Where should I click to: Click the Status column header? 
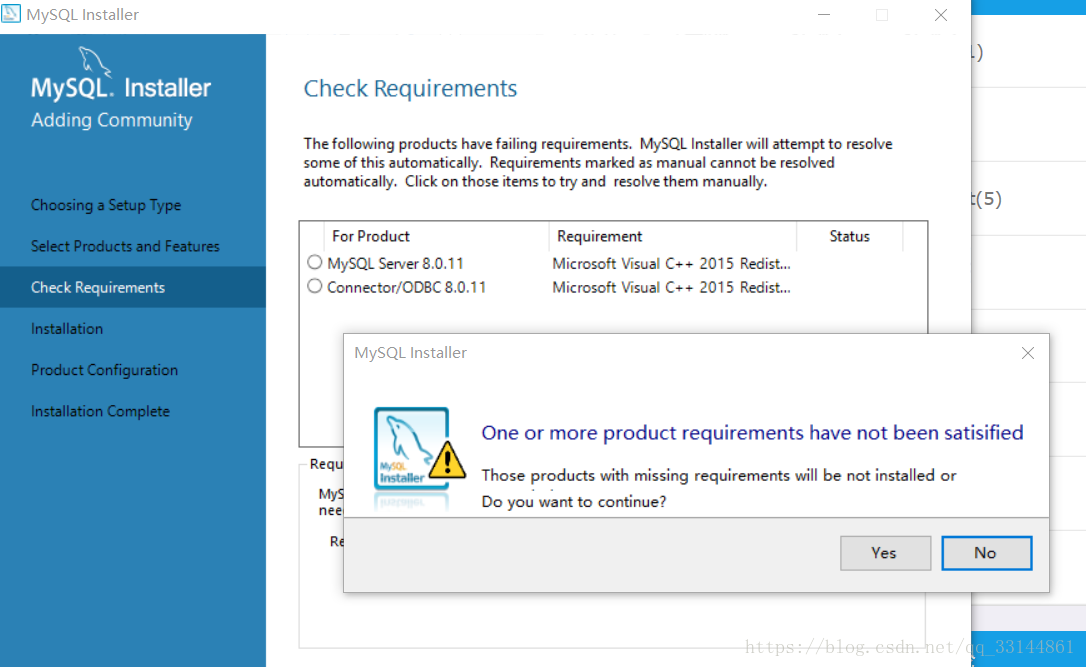click(x=850, y=236)
